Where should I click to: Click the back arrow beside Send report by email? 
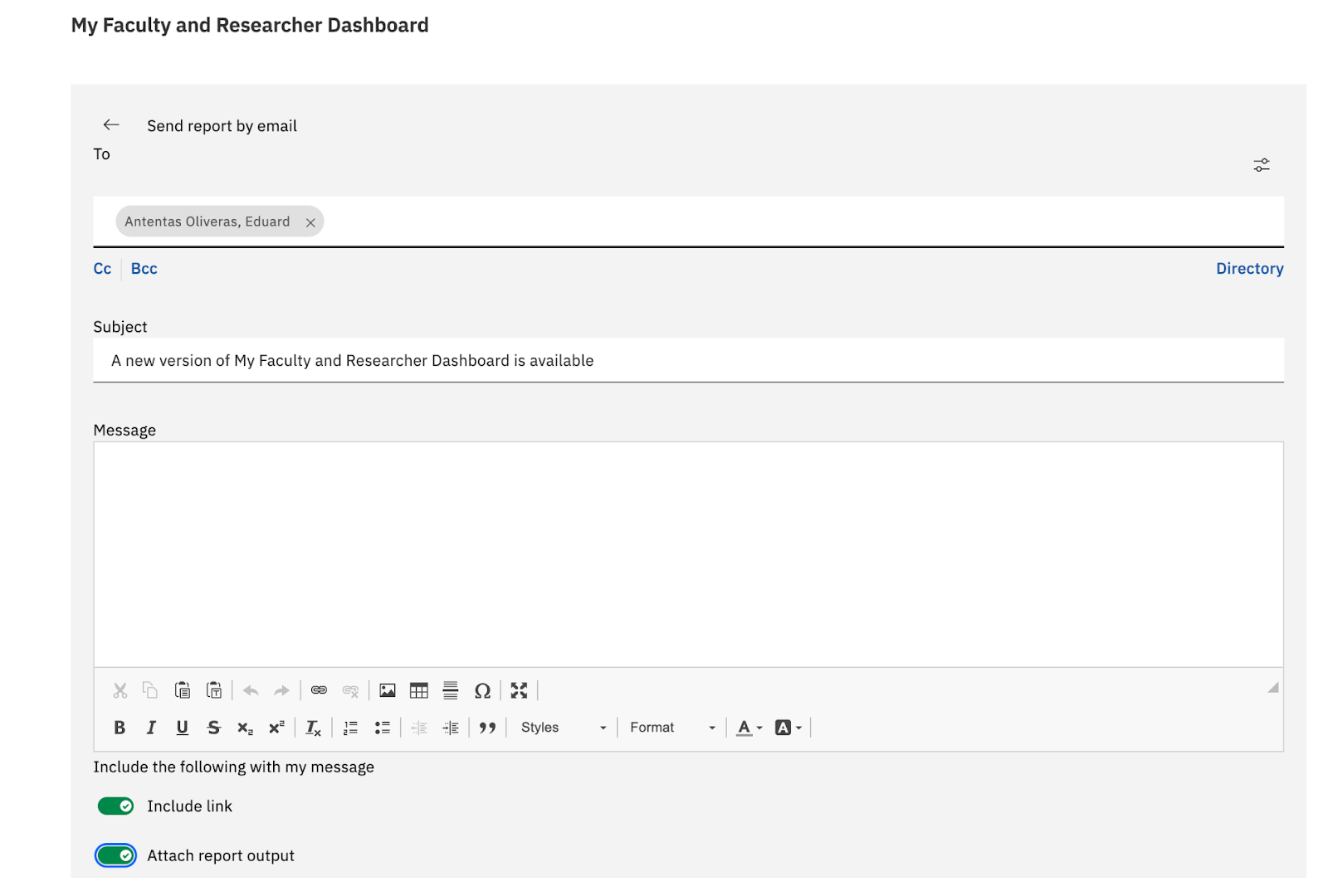click(111, 124)
